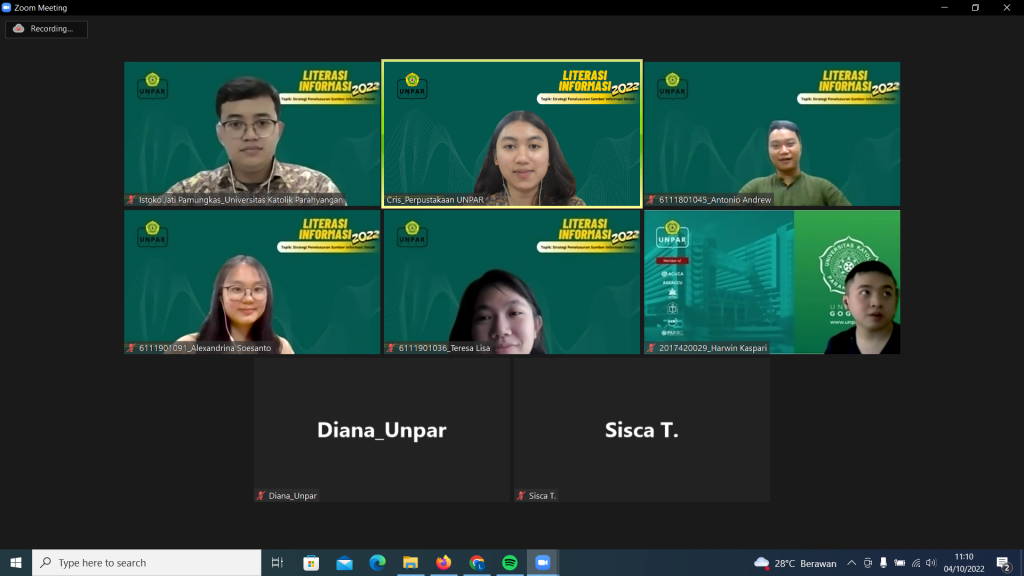Select Cris_Perpustakaan UNPAR video tile

tap(511, 134)
